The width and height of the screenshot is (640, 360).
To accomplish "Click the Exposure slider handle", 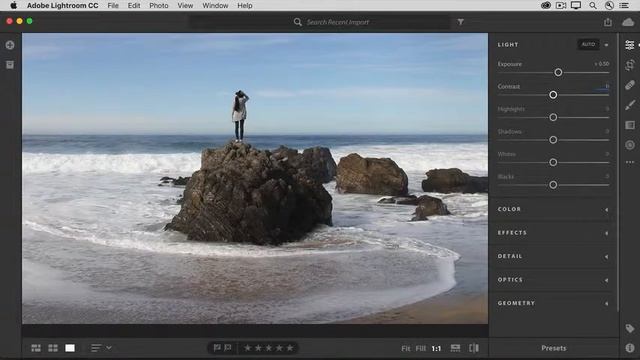I will 558,73.
